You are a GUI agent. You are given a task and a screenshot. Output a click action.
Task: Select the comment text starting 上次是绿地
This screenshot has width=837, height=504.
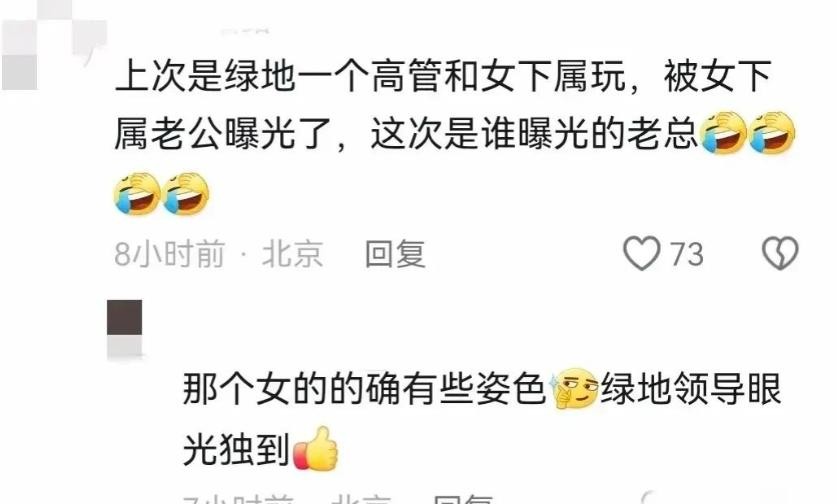(443, 105)
